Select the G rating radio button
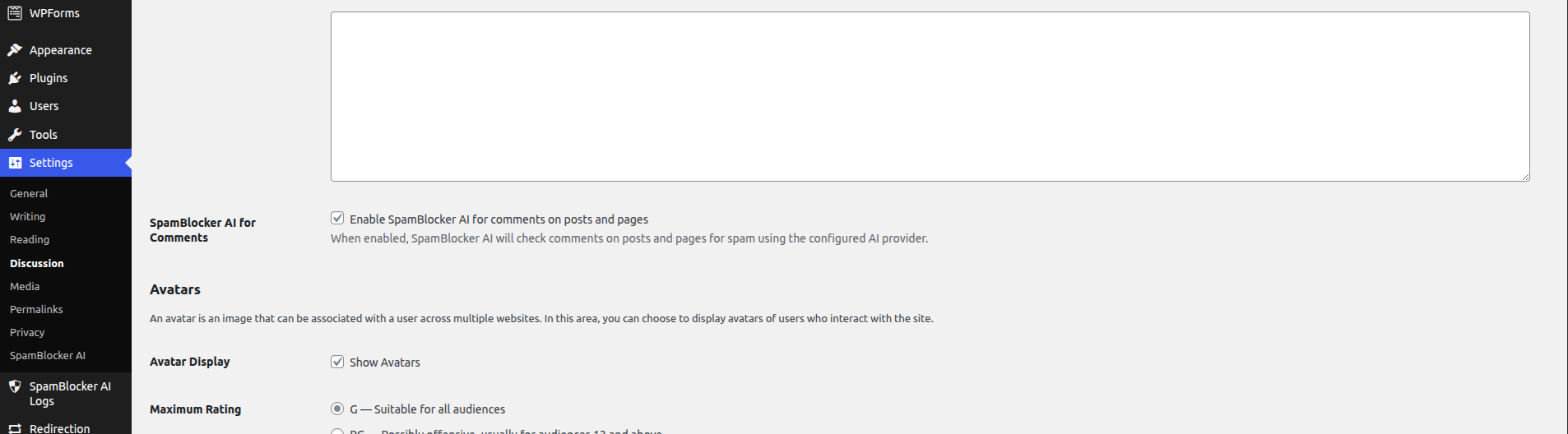Screen dimensions: 1568x434 (337, 409)
